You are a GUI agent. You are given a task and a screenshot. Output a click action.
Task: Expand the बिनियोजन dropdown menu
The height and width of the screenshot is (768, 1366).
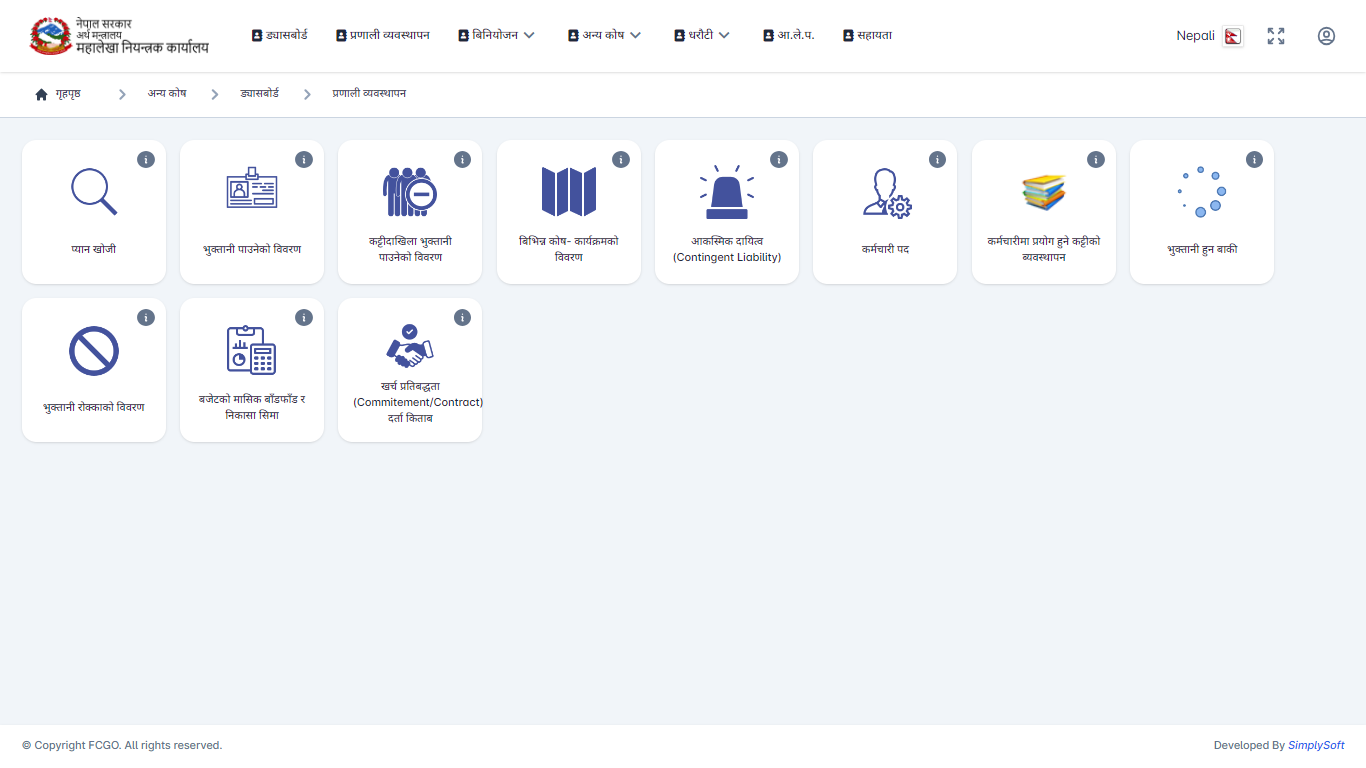(497, 35)
